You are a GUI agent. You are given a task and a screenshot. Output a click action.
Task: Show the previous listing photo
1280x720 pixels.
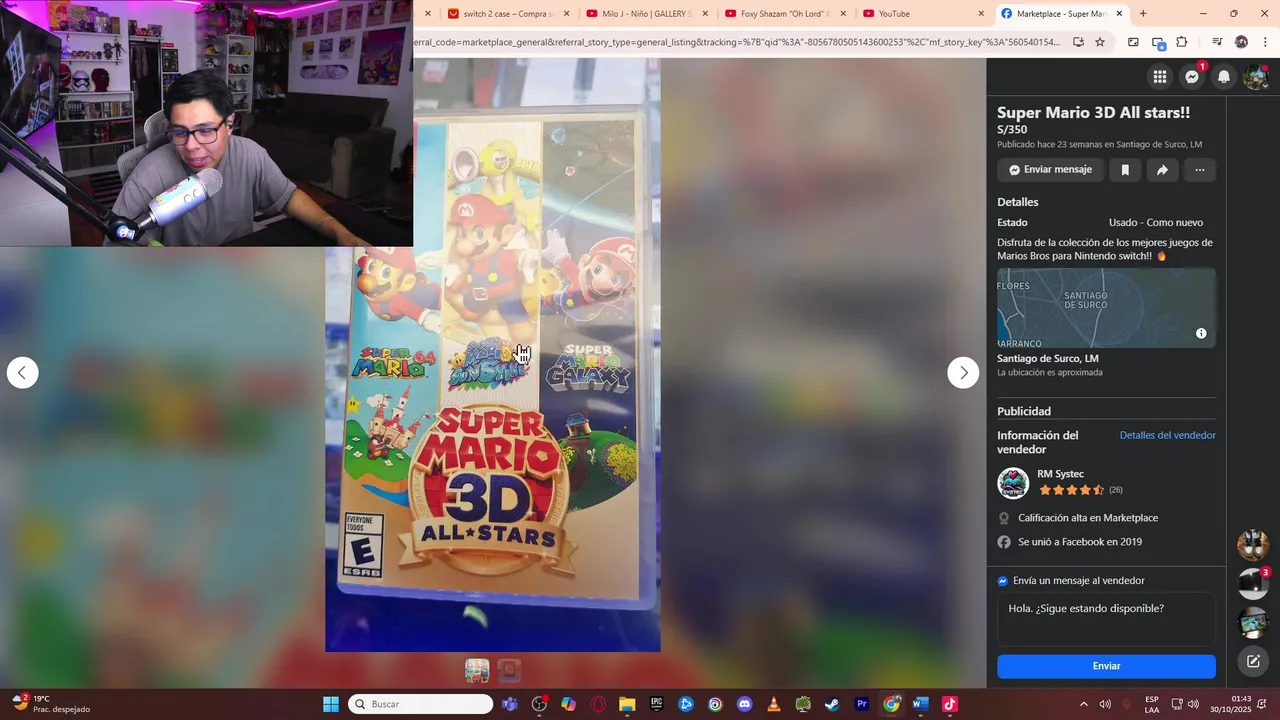click(22, 373)
